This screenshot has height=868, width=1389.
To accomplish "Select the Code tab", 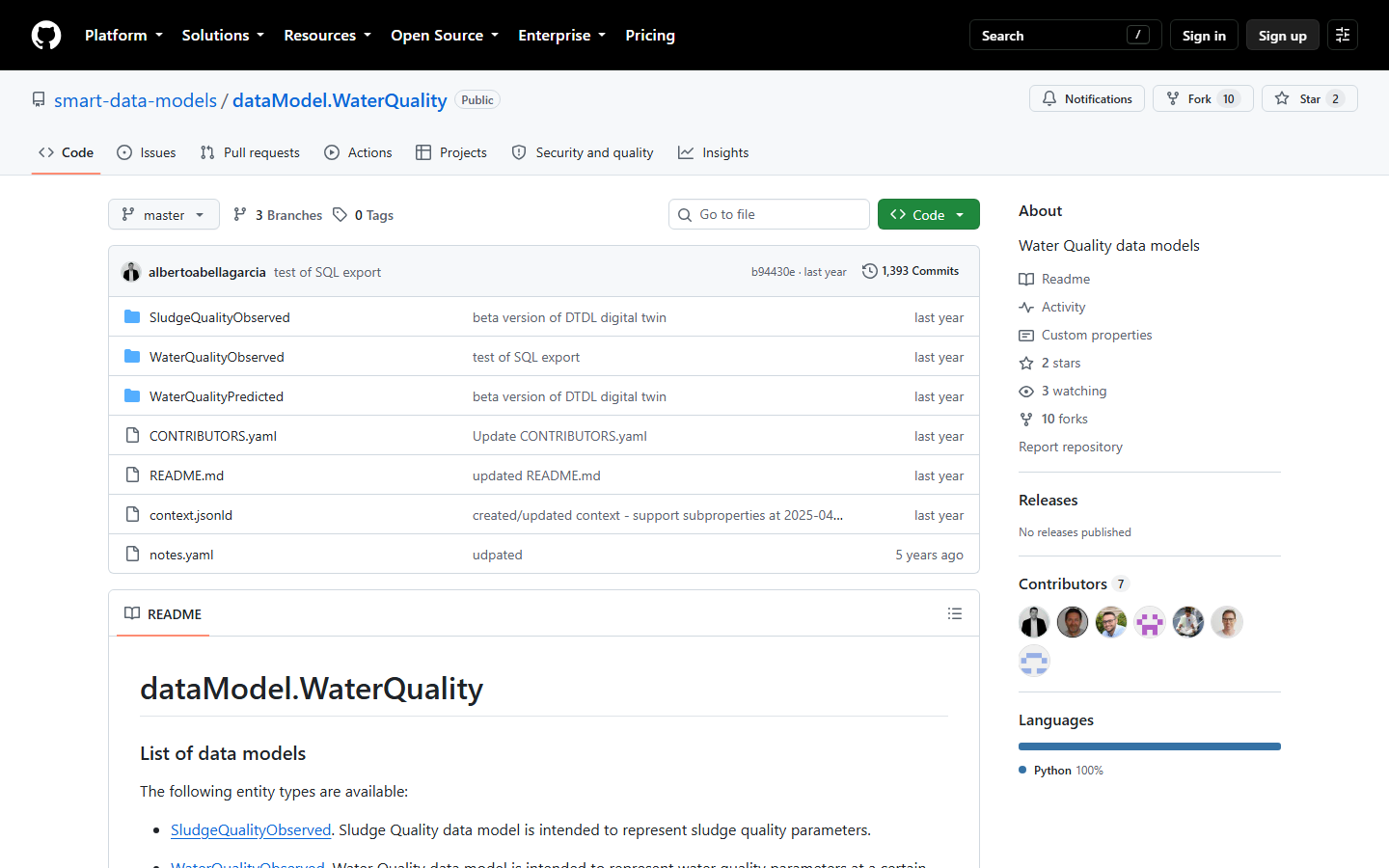I will (x=66, y=152).
